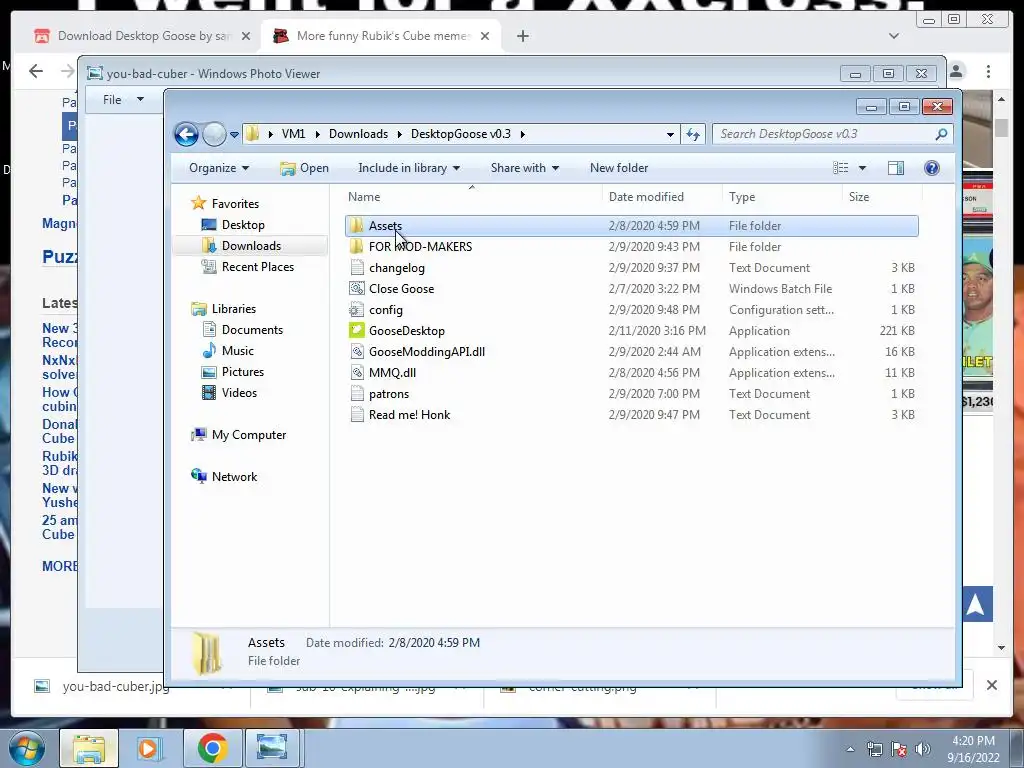Viewport: 1024px width, 768px height.
Task: Expand arrow after DesktopGoose v0.3 breadcrumb
Action: click(522, 134)
